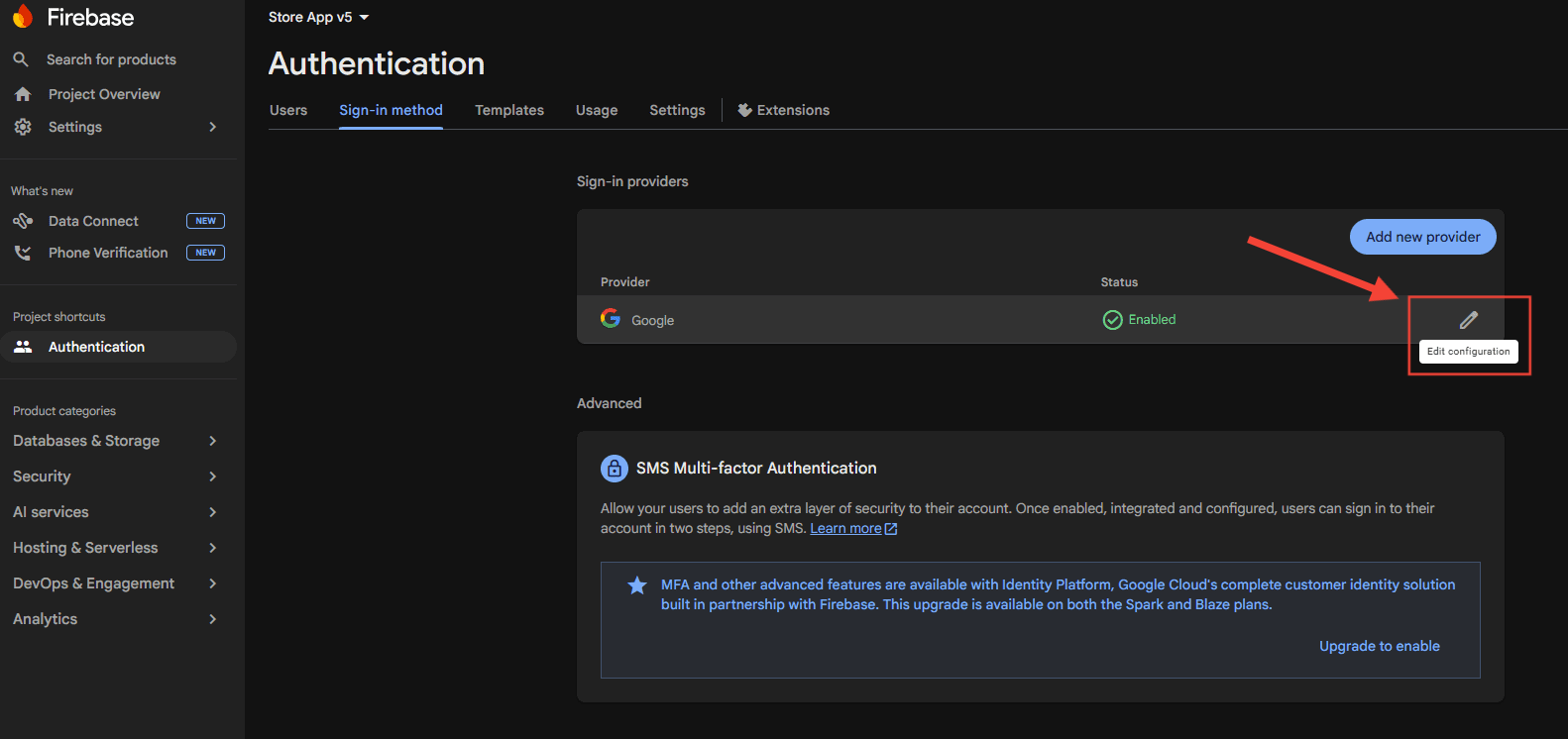Click the Authentication page title
This screenshot has width=1568, height=739.
pos(377,63)
